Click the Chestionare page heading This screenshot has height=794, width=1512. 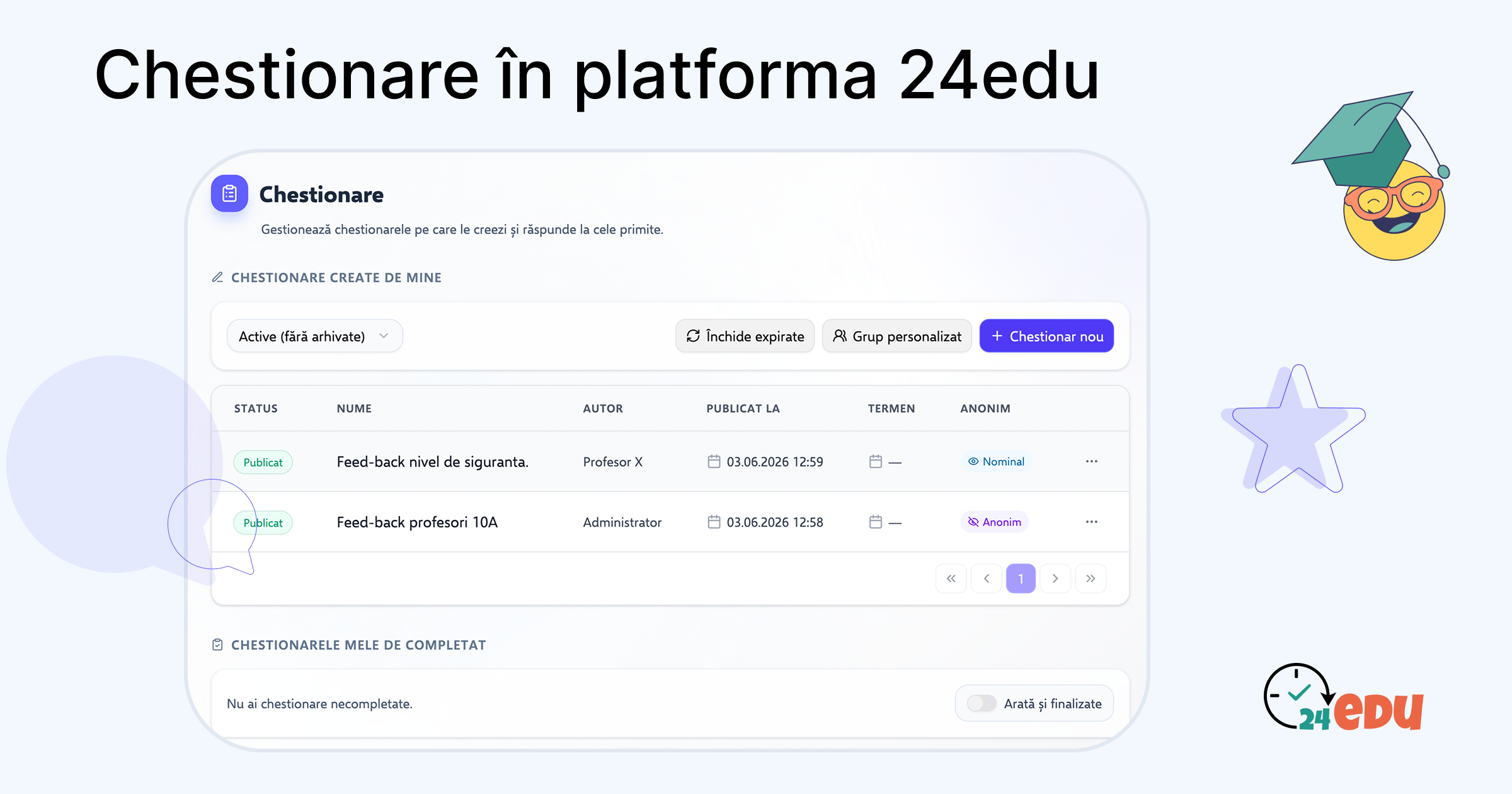coord(321,195)
